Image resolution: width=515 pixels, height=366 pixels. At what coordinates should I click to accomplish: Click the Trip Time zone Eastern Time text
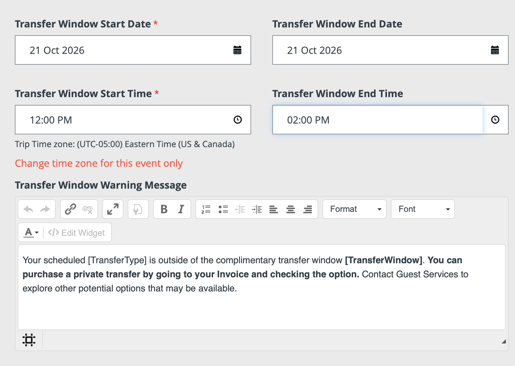125,144
